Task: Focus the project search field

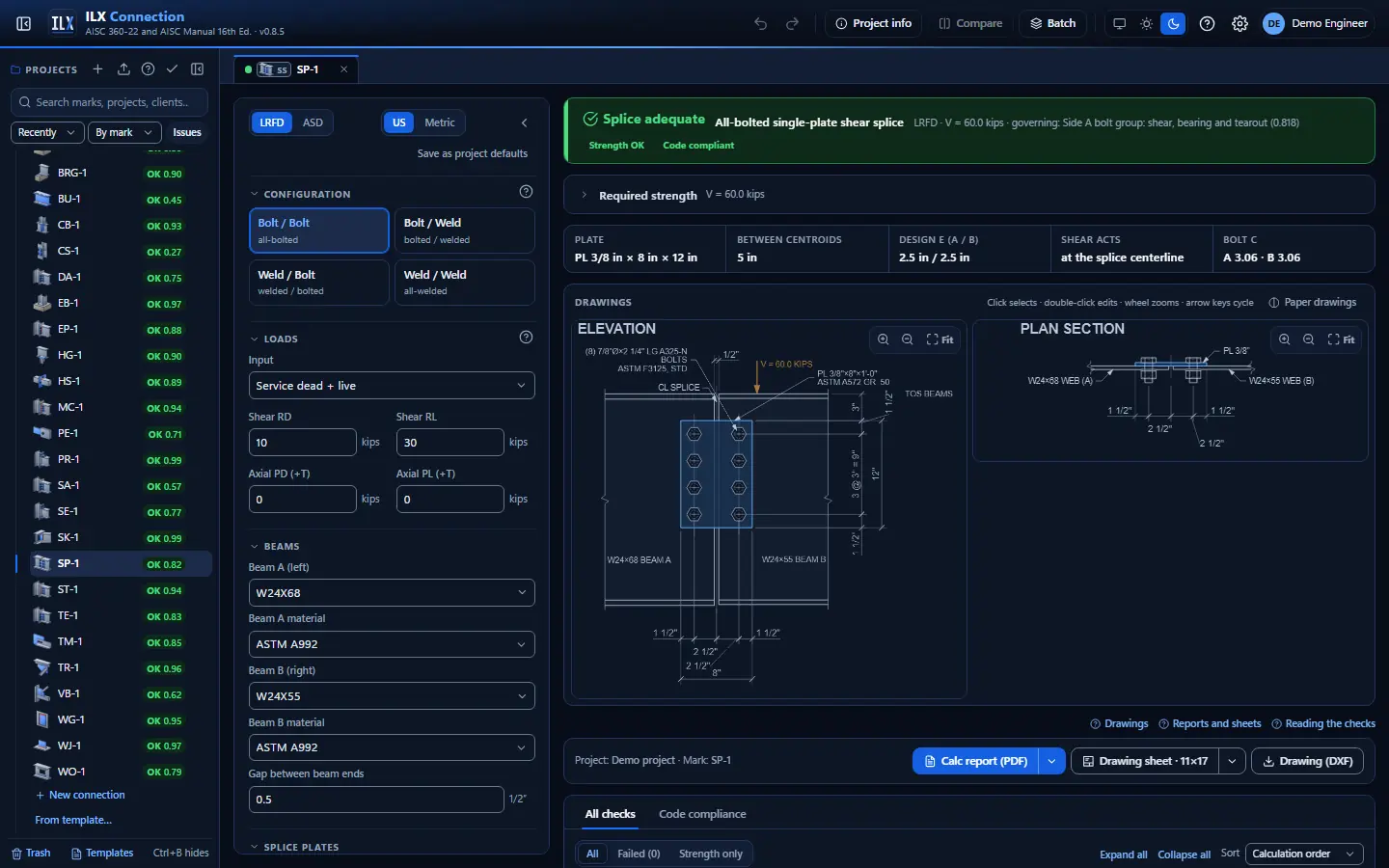Action: (110, 102)
